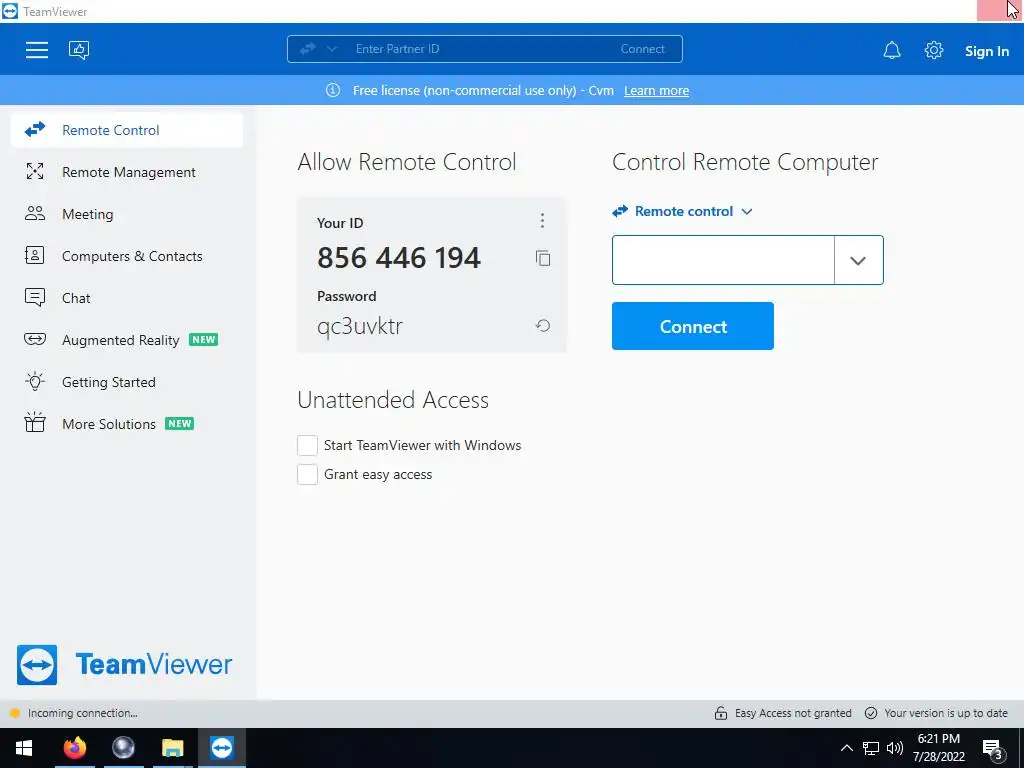Click the TeamViewer taskbar icon
The height and width of the screenshot is (768, 1024).
pyautogui.click(x=222, y=748)
